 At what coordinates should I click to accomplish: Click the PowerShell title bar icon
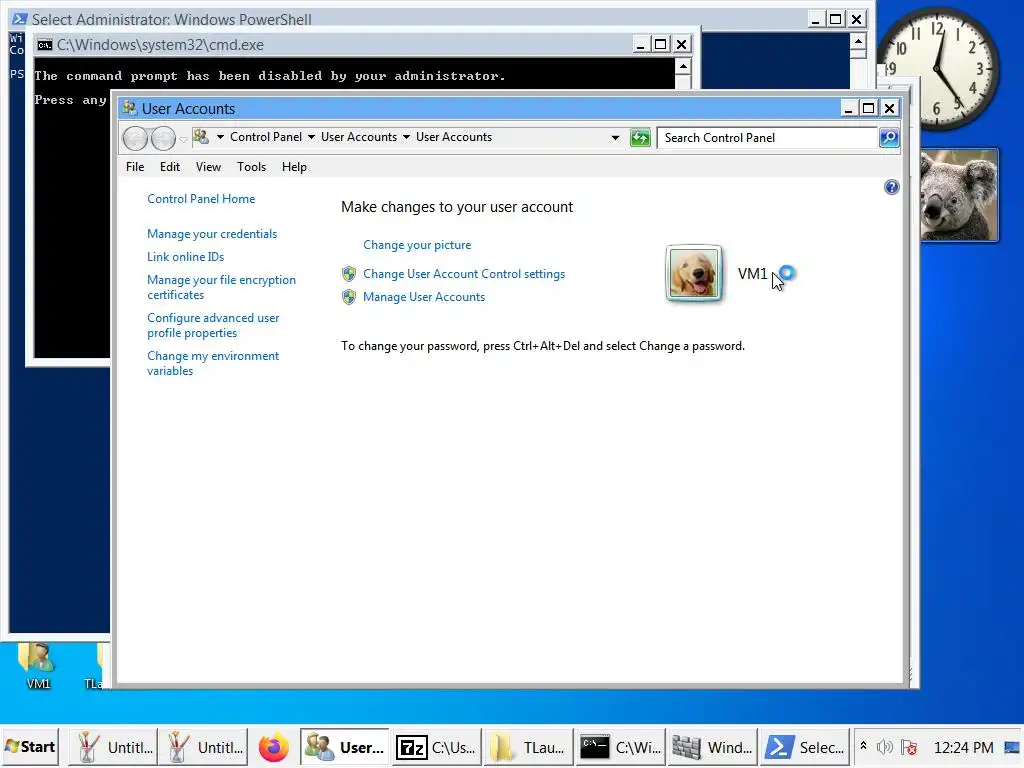20,19
